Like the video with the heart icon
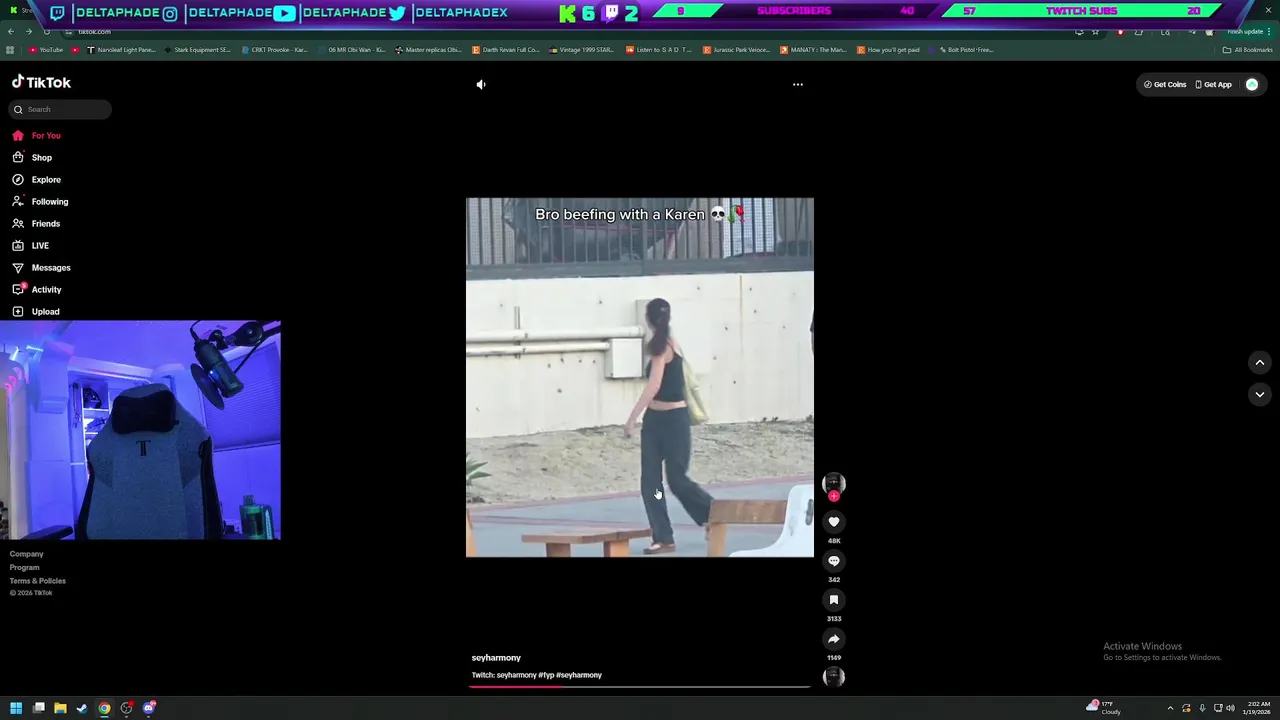This screenshot has width=1280, height=720. pos(834,522)
